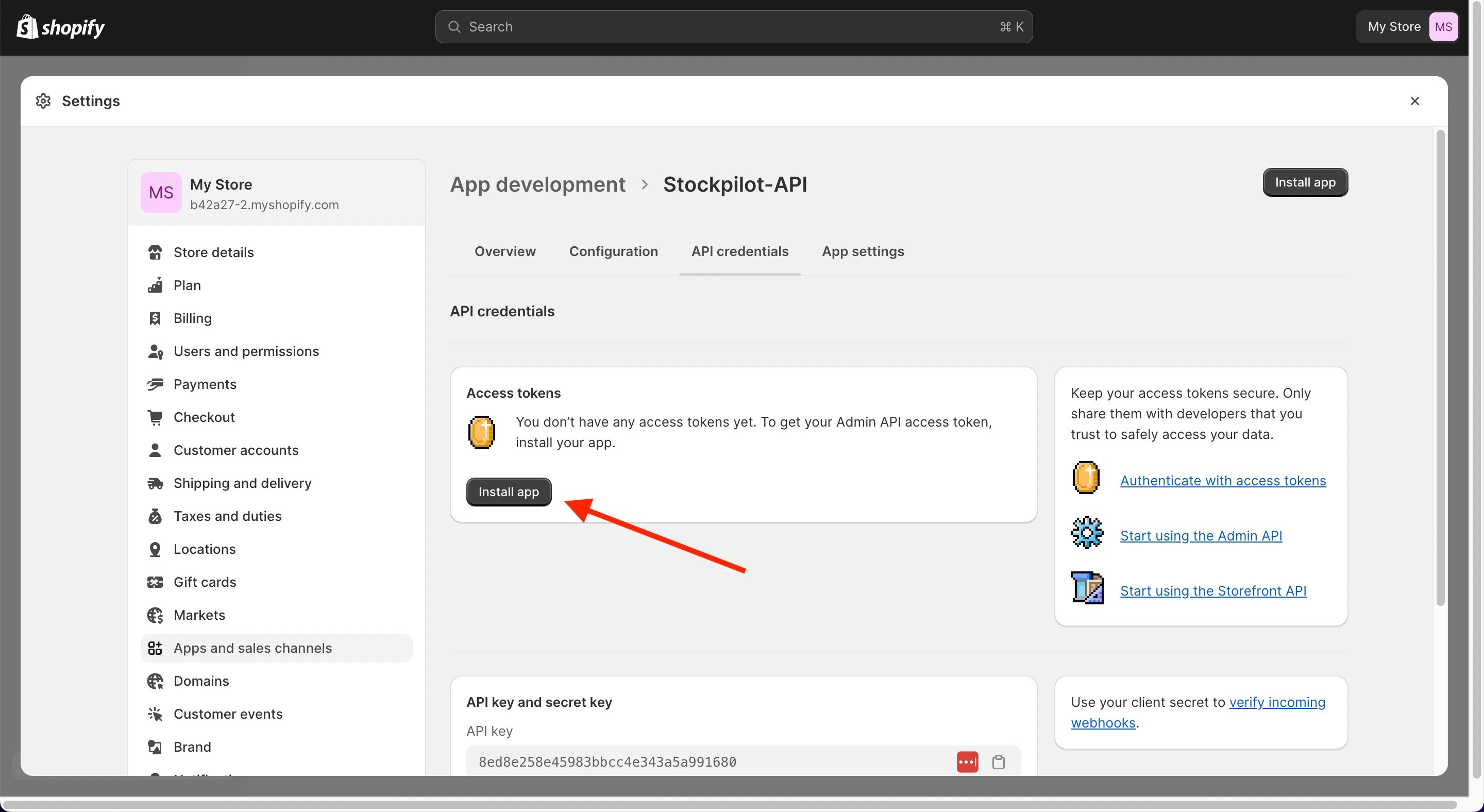Click the search magnifier icon
1484x812 pixels.
point(454,27)
